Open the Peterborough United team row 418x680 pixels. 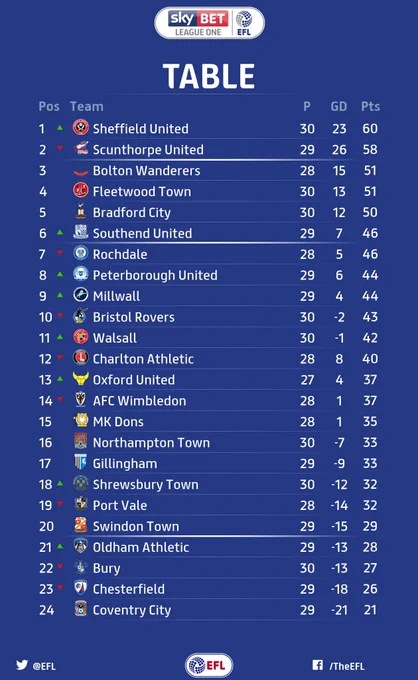209,275
